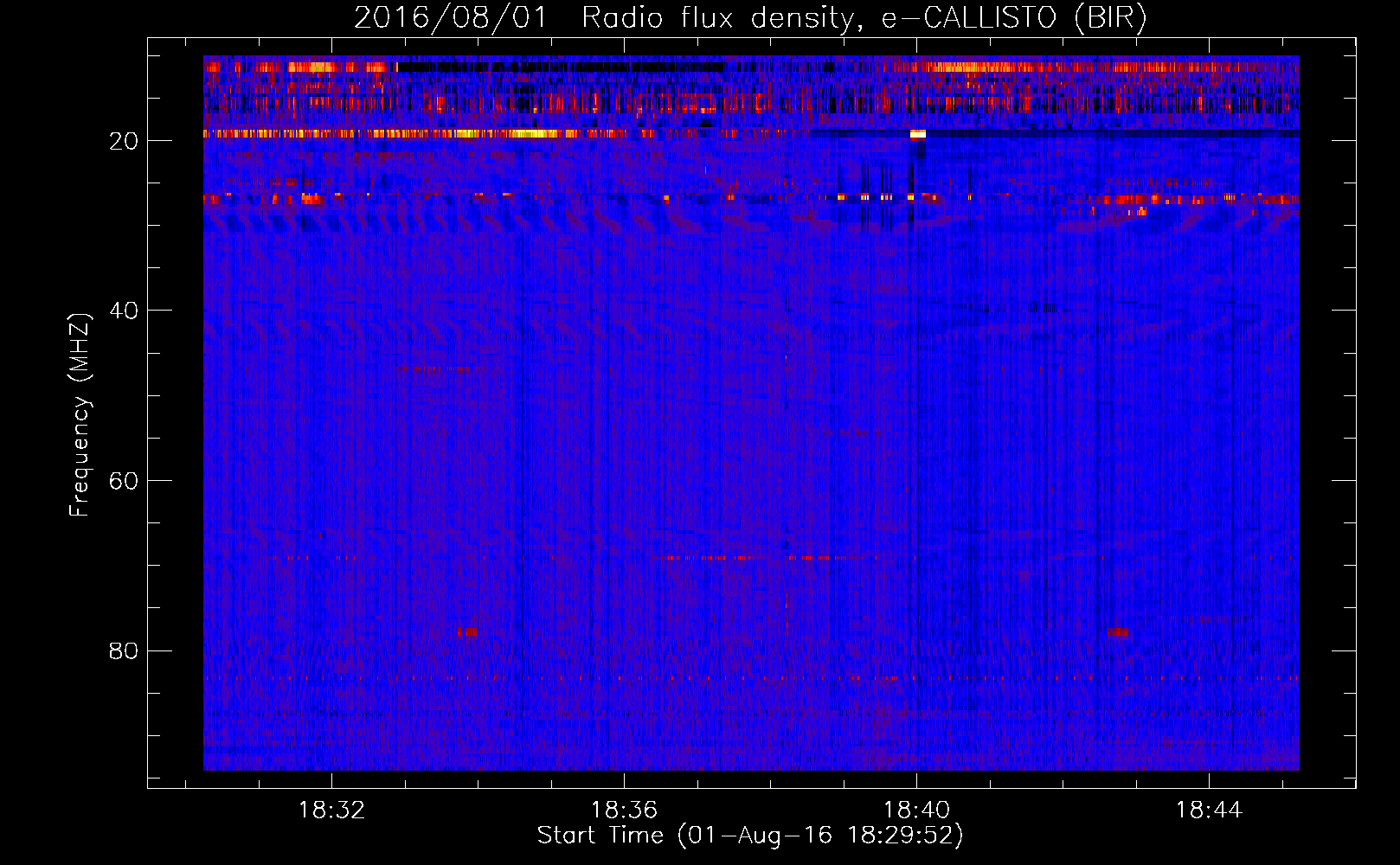The height and width of the screenshot is (865, 1400).
Task: Click the 18:40 time tick label
Action: (916, 811)
